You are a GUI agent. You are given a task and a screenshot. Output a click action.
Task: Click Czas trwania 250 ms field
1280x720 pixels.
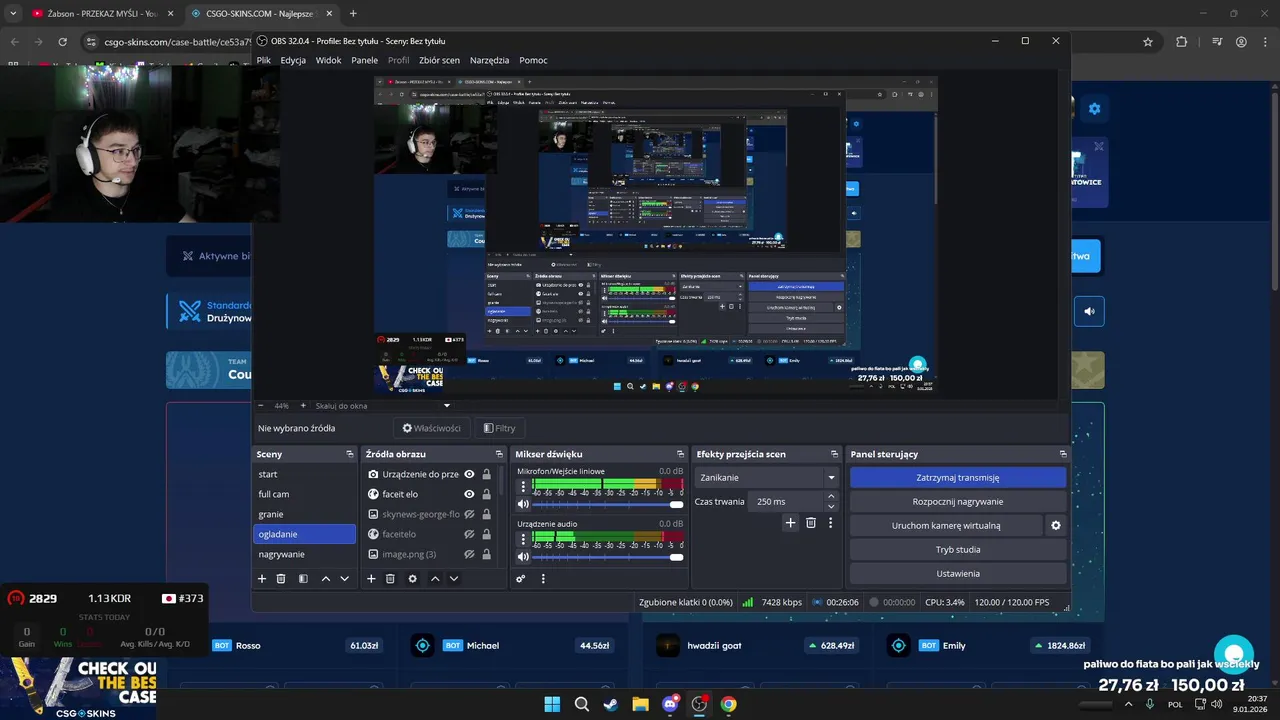pyautogui.click(x=785, y=501)
